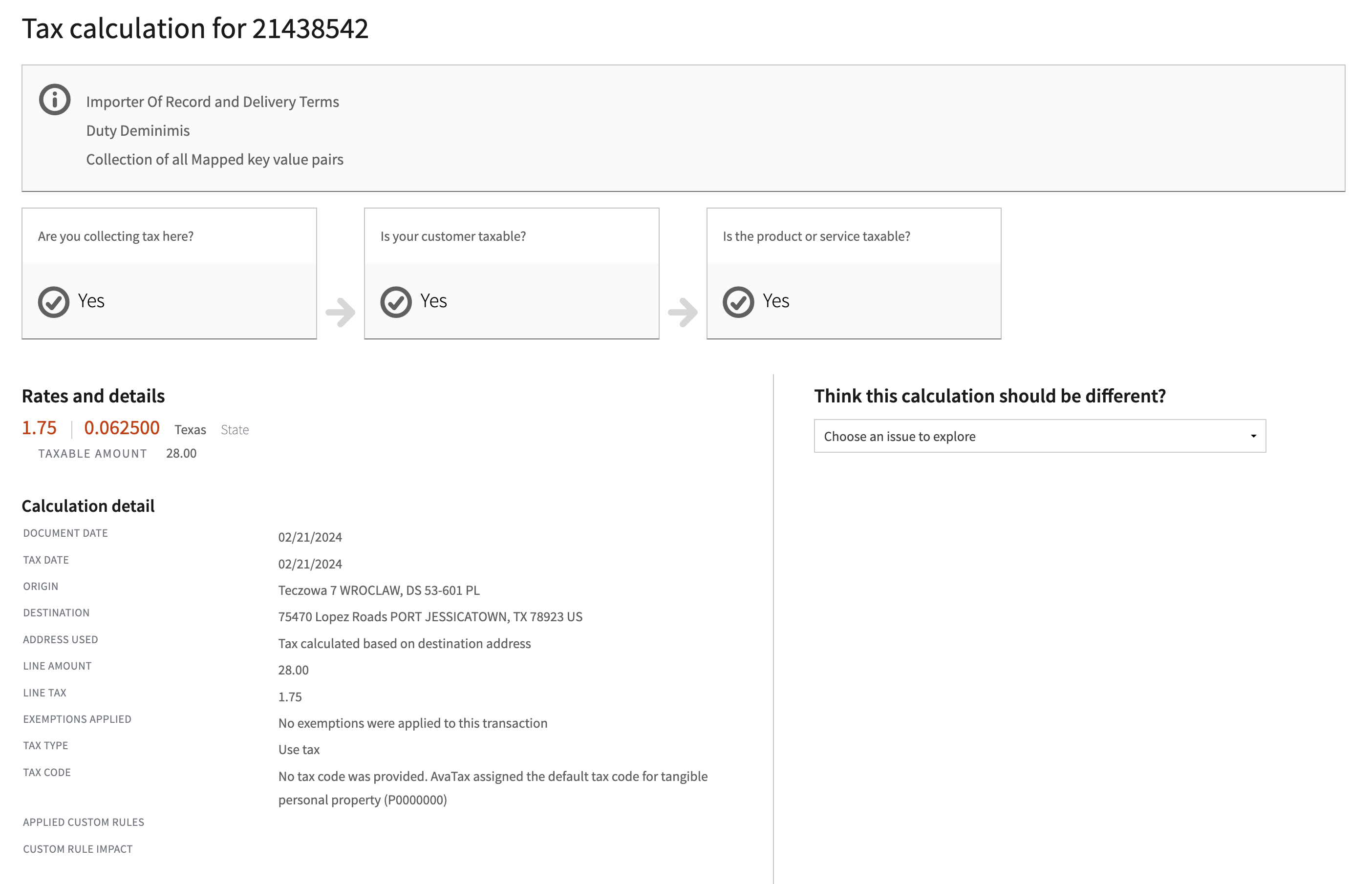Click the checkmark icon for customer taxable status
This screenshot has width=1372, height=884.
click(396, 301)
